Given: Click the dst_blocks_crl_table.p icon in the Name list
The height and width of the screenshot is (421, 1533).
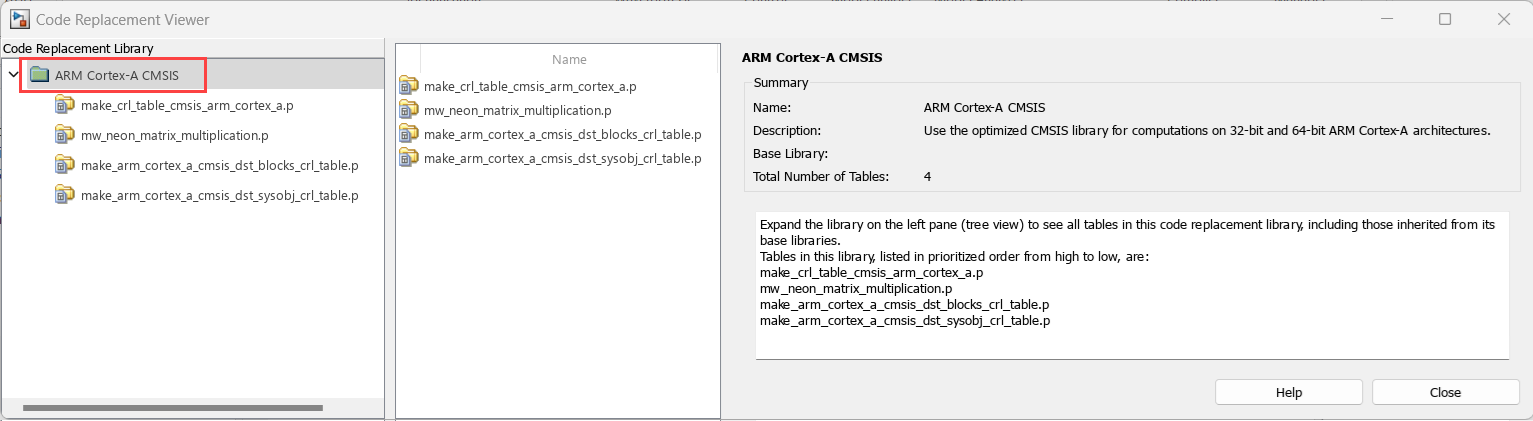Looking at the screenshot, I should tap(409, 134).
